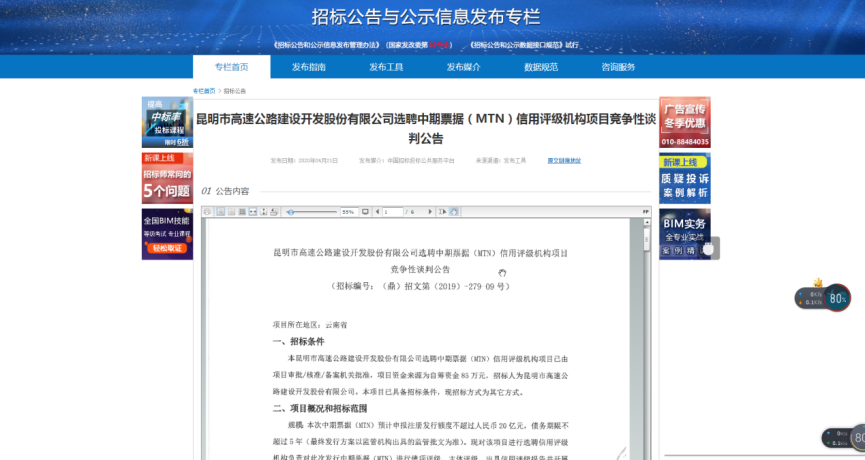Image resolution: width=865 pixels, height=460 pixels.
Task: Click the fullscreen presentation icon
Action: (x=365, y=212)
